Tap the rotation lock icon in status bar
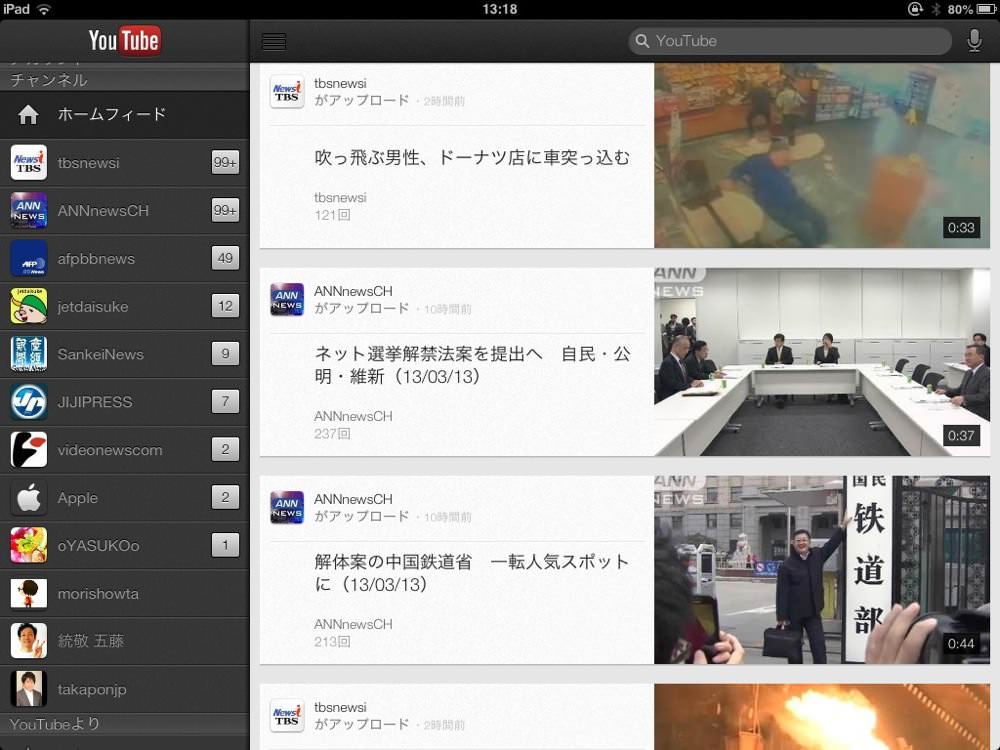The width and height of the screenshot is (1000, 750). point(915,9)
